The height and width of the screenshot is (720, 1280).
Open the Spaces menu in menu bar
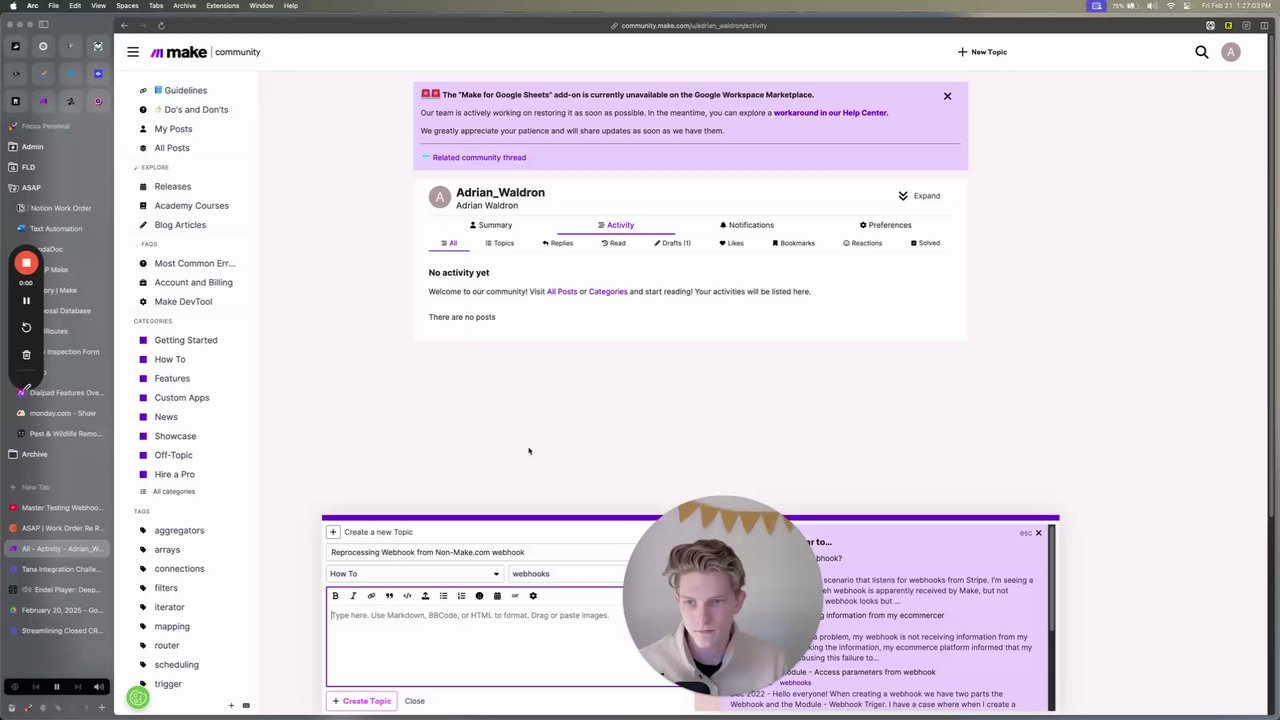click(127, 6)
